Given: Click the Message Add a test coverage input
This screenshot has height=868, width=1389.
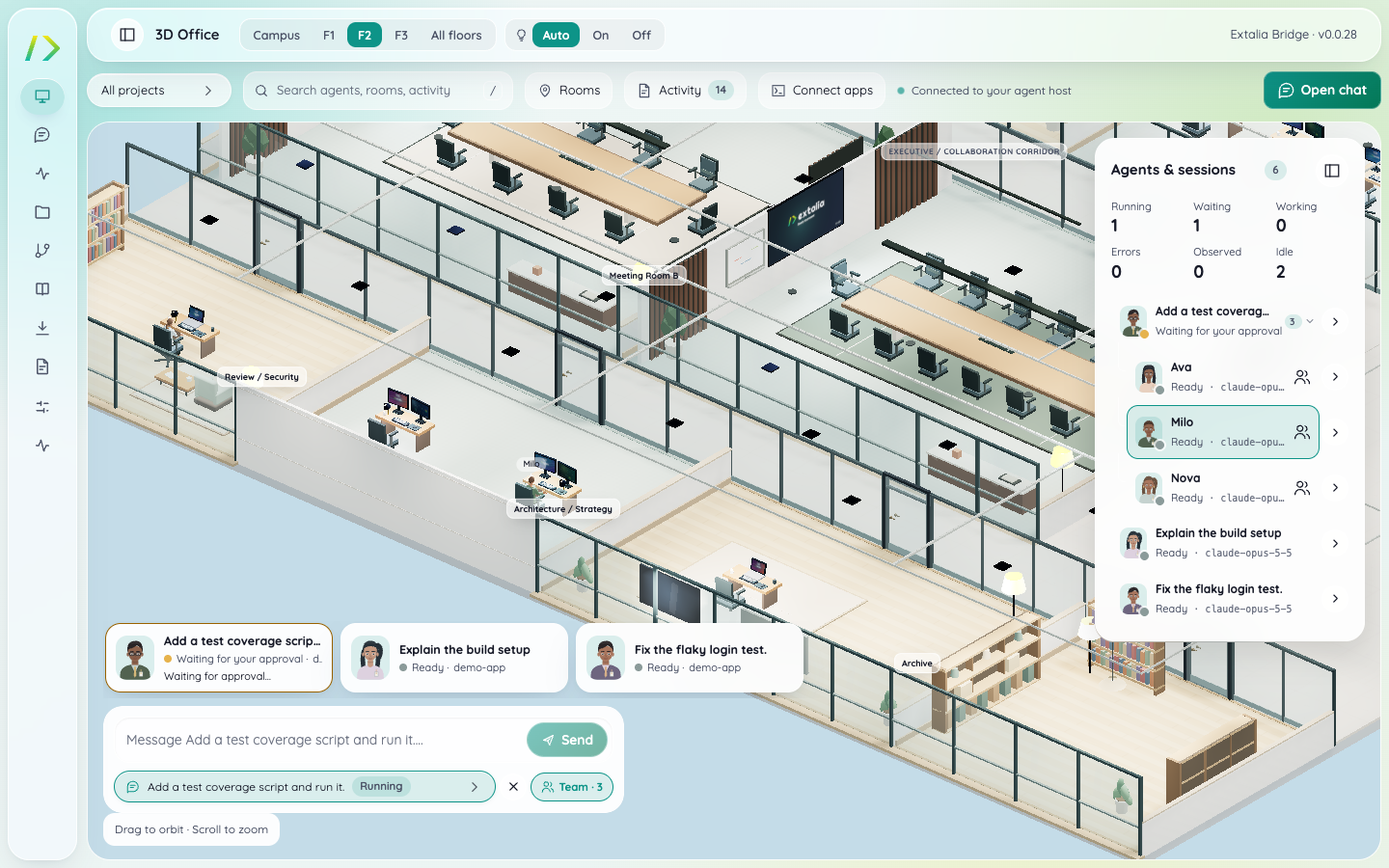Looking at the screenshot, I should pos(319,740).
